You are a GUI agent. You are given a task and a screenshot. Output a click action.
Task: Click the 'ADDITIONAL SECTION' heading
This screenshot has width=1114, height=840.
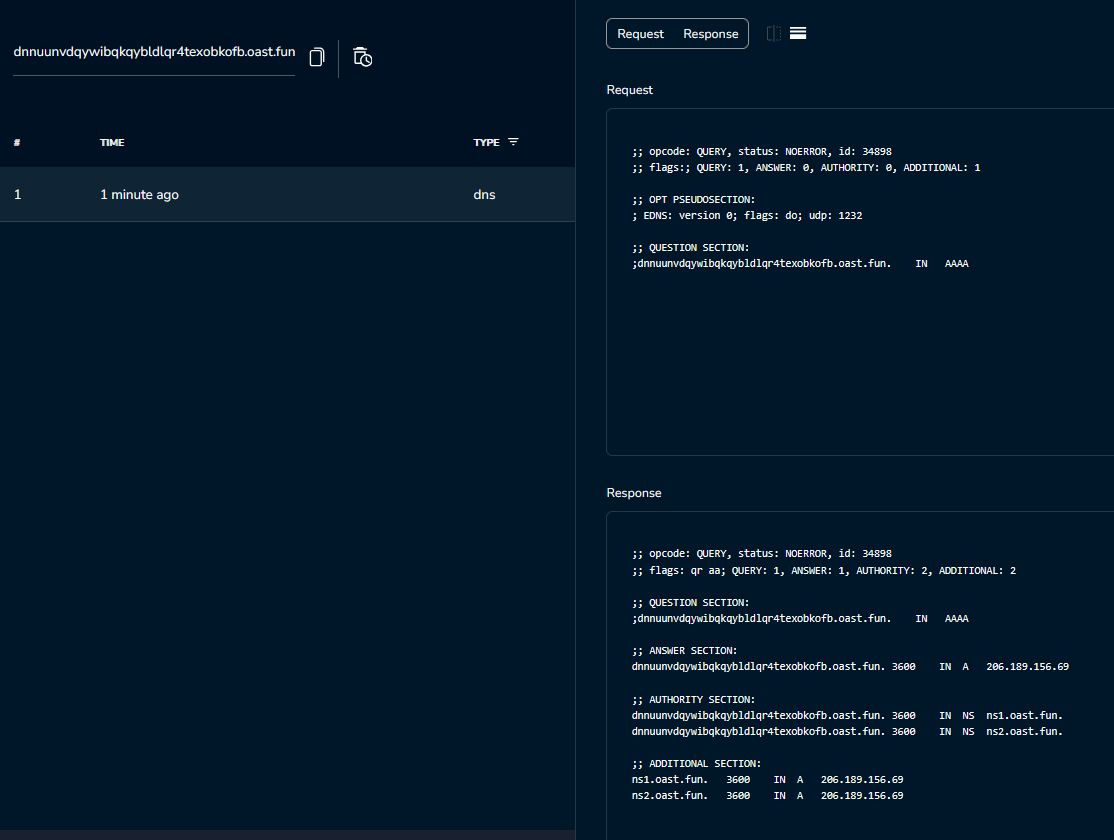[x=696, y=764]
